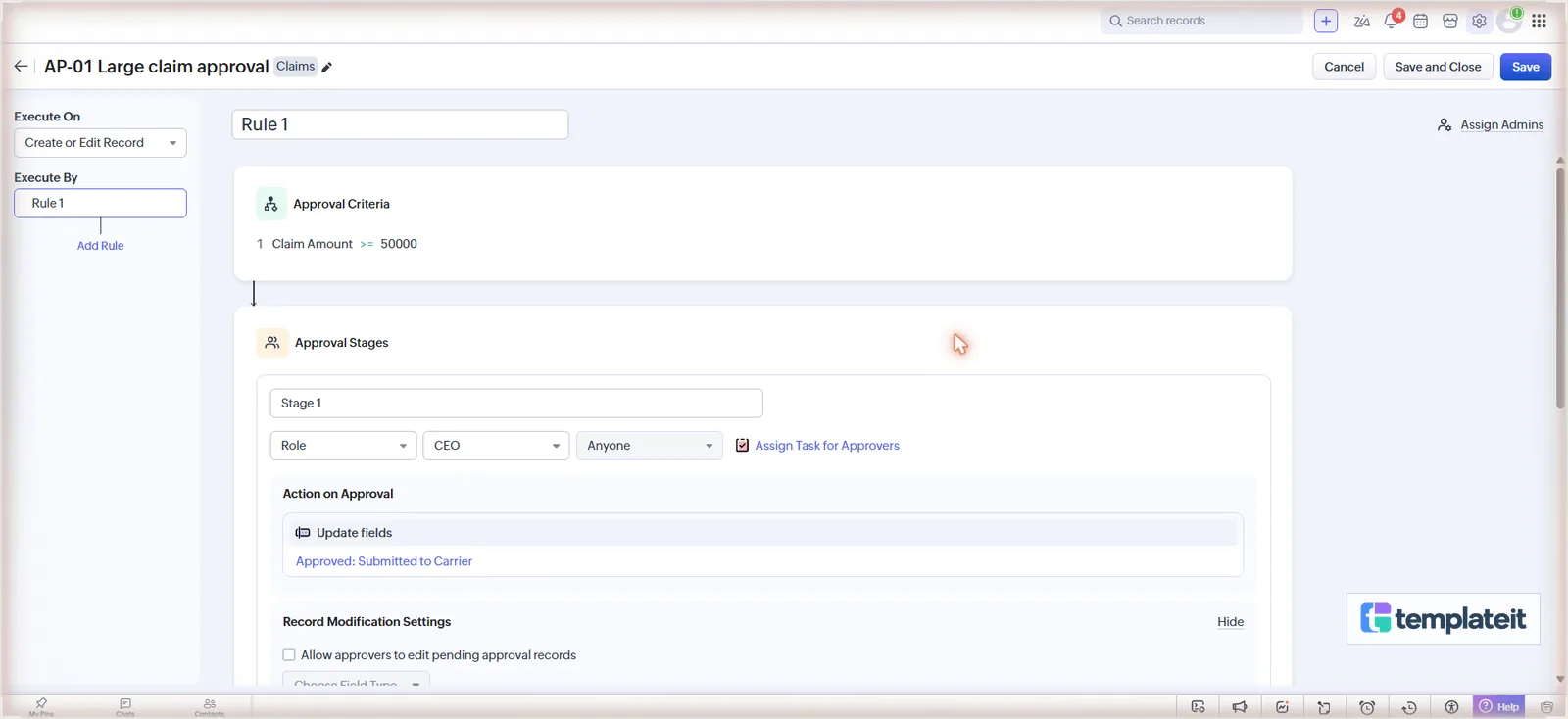Hide the Record Modification Settings
Image resolution: width=1568 pixels, height=719 pixels.
(1230, 622)
